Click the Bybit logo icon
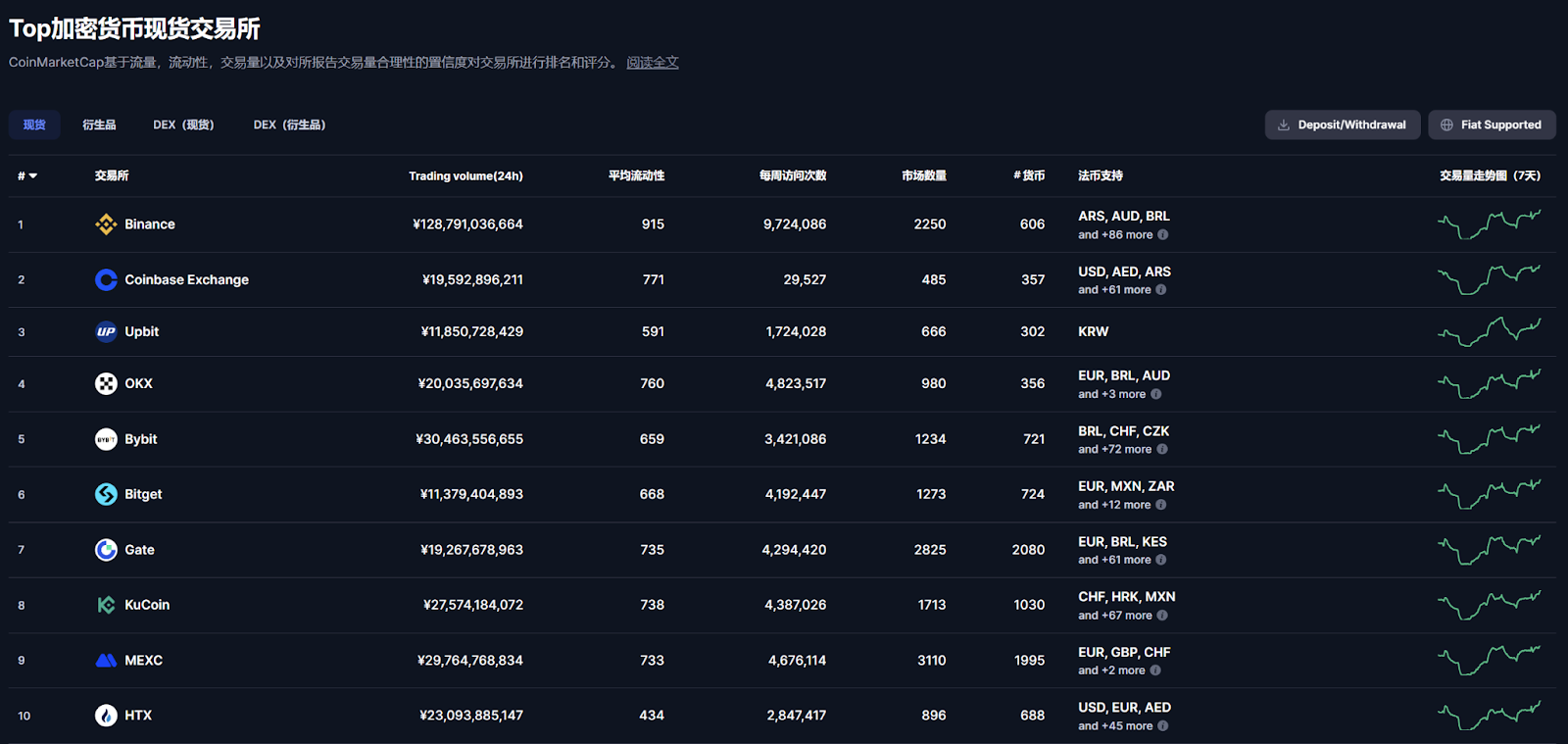 tap(106, 439)
